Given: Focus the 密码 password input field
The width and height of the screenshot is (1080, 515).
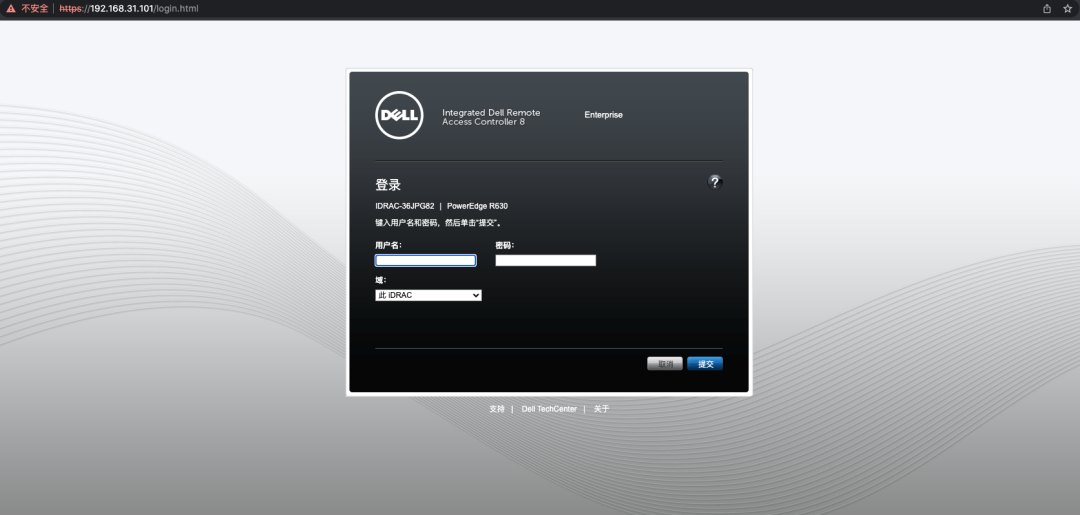Looking at the screenshot, I should point(545,260).
